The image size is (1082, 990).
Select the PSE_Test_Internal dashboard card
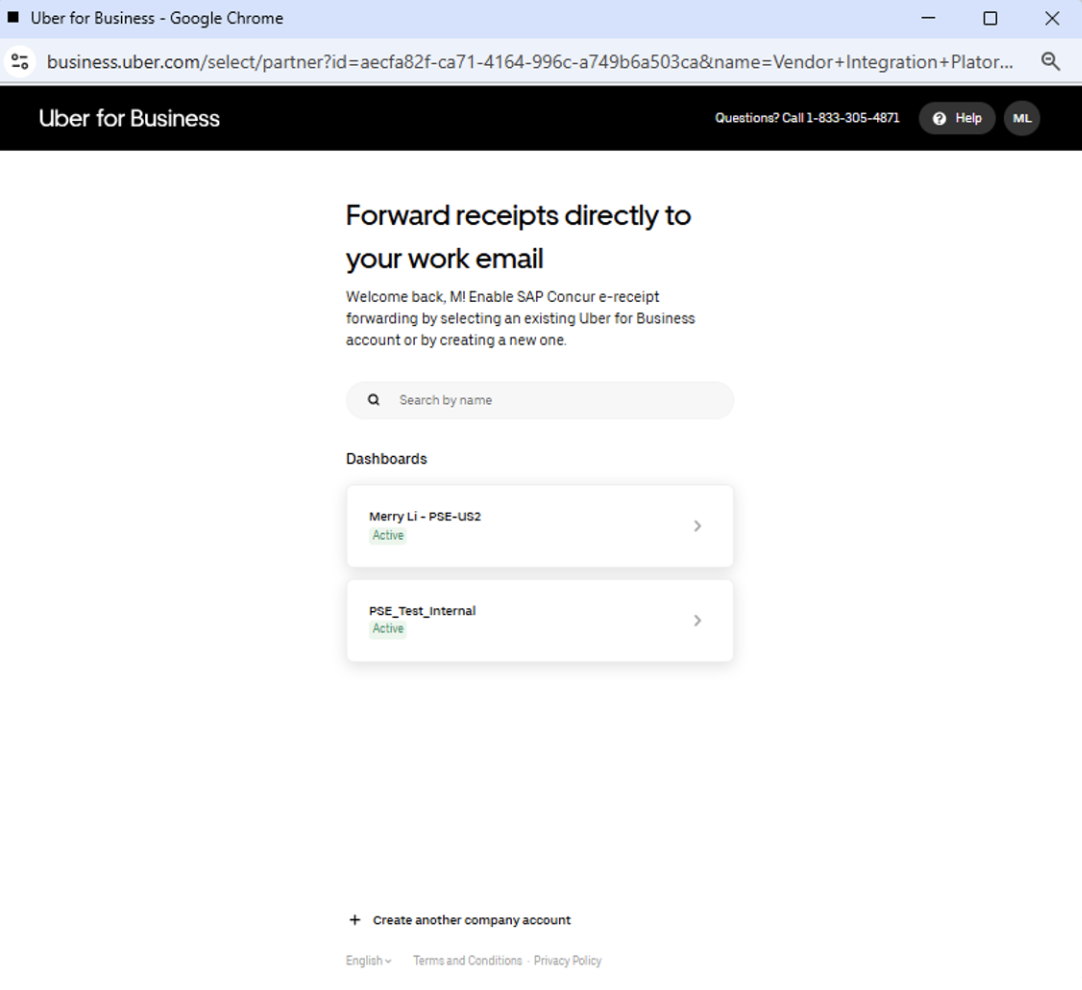[x=540, y=620]
